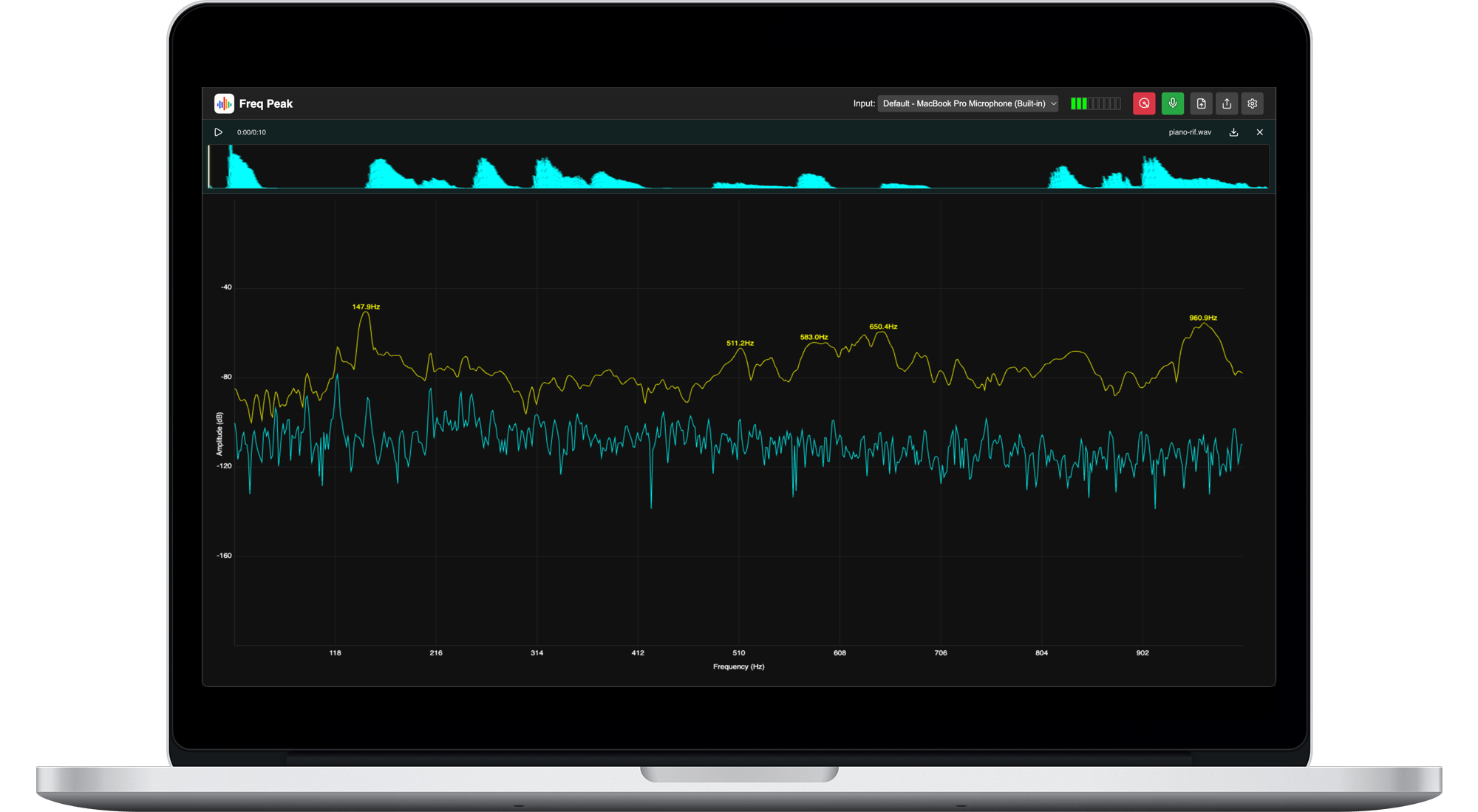Select the 511.2Hz peak label
Image resolution: width=1478 pixels, height=812 pixels.
(740, 343)
